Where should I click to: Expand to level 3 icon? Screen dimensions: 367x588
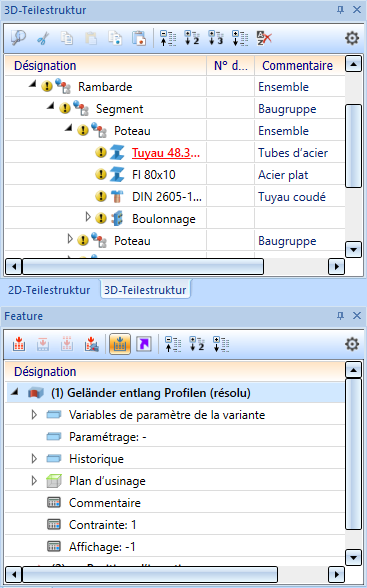pyautogui.click(x=216, y=38)
